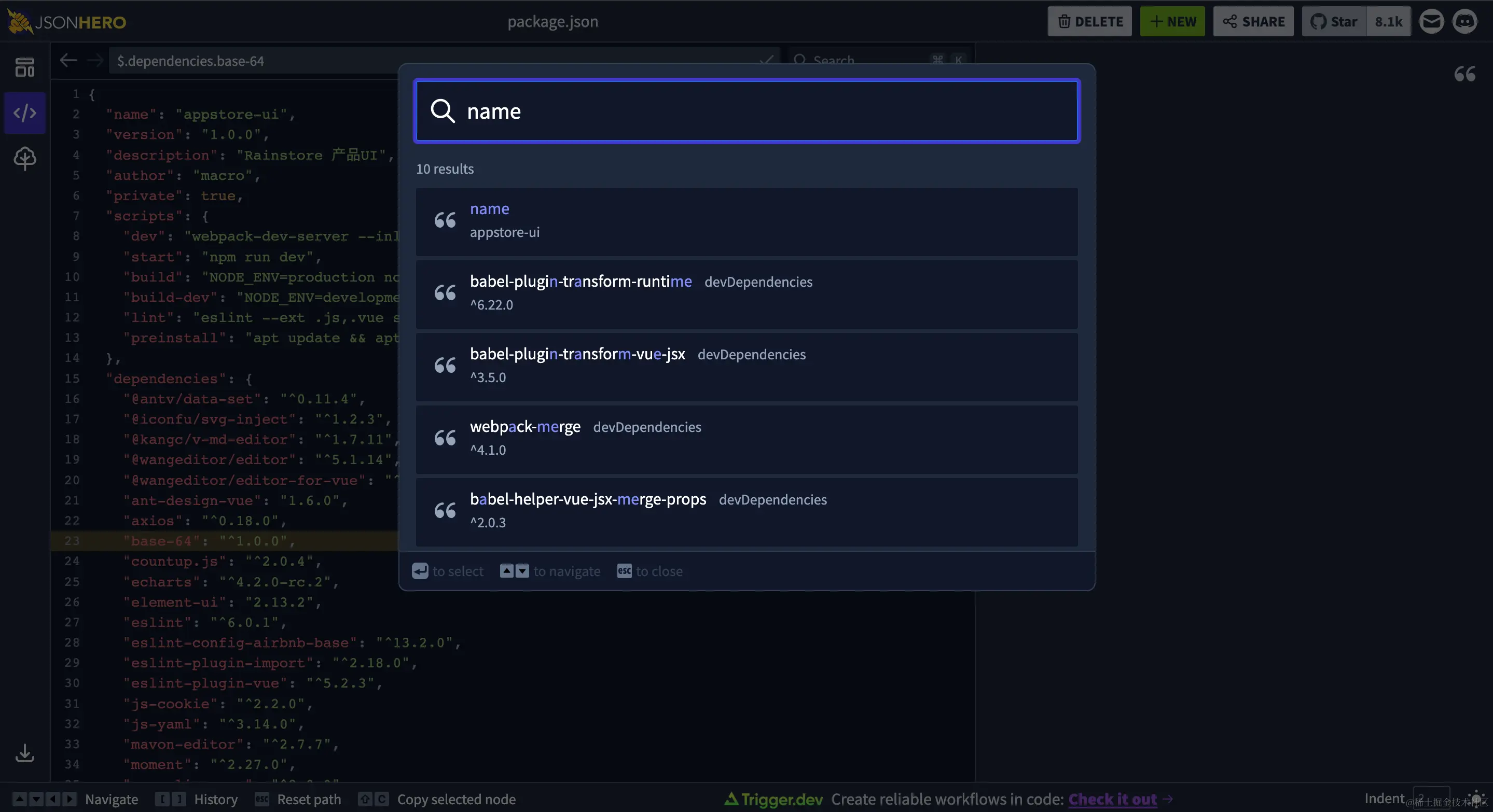
Task: Click the 8.1k star count
Action: tap(1389, 21)
